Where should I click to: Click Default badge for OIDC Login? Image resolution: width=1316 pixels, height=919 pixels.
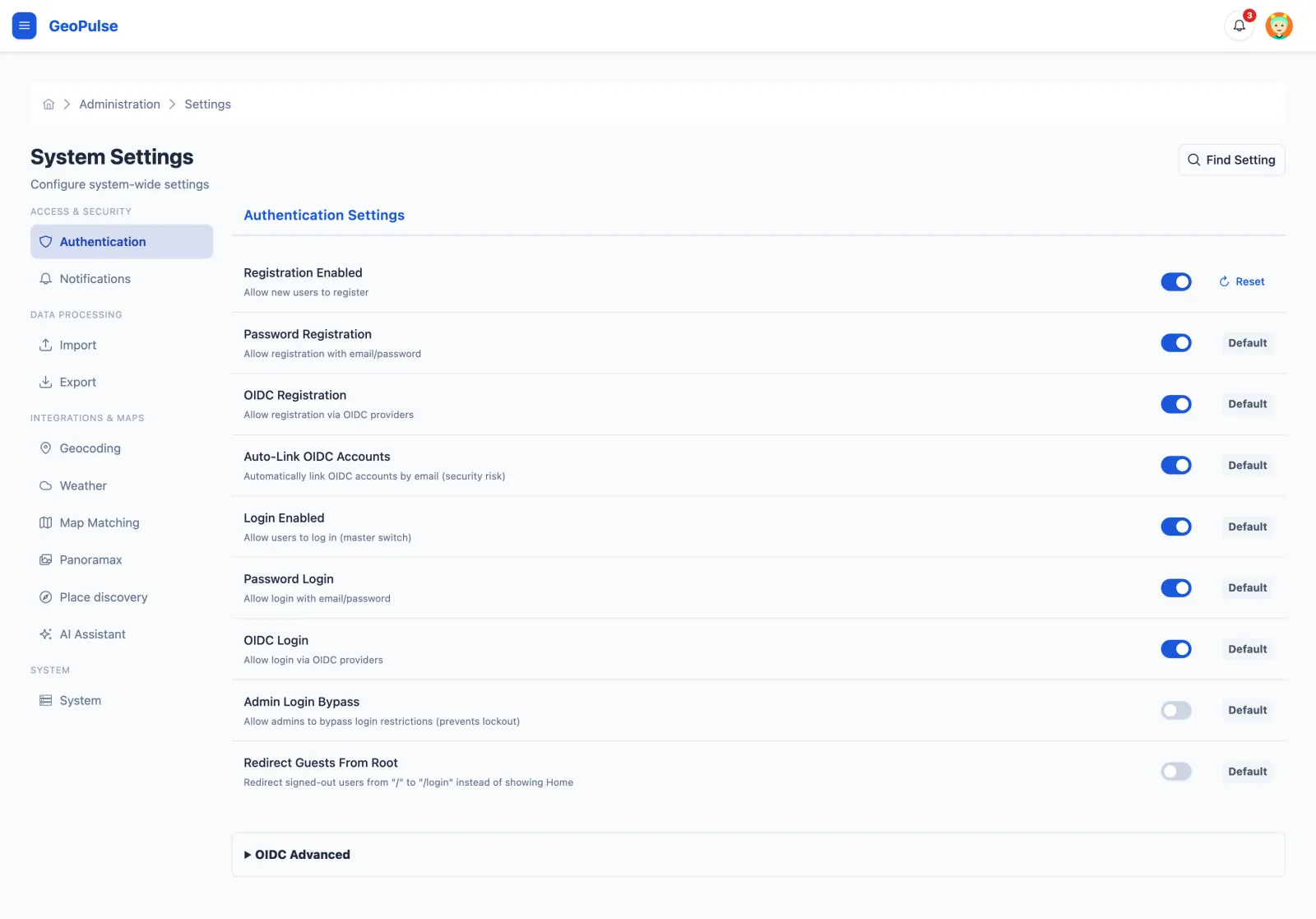point(1248,649)
